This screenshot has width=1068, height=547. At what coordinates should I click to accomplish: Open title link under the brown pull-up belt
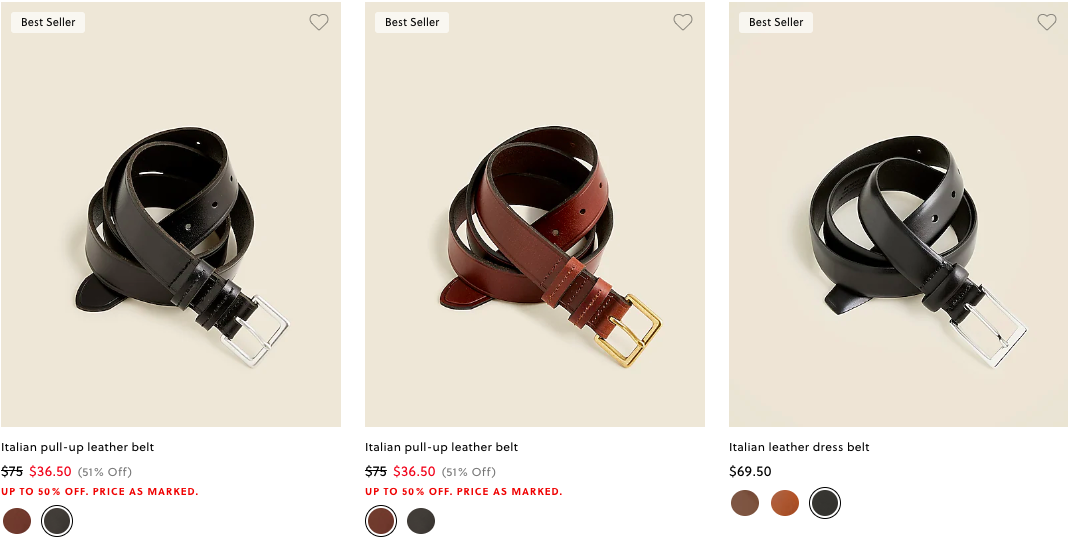(x=442, y=447)
